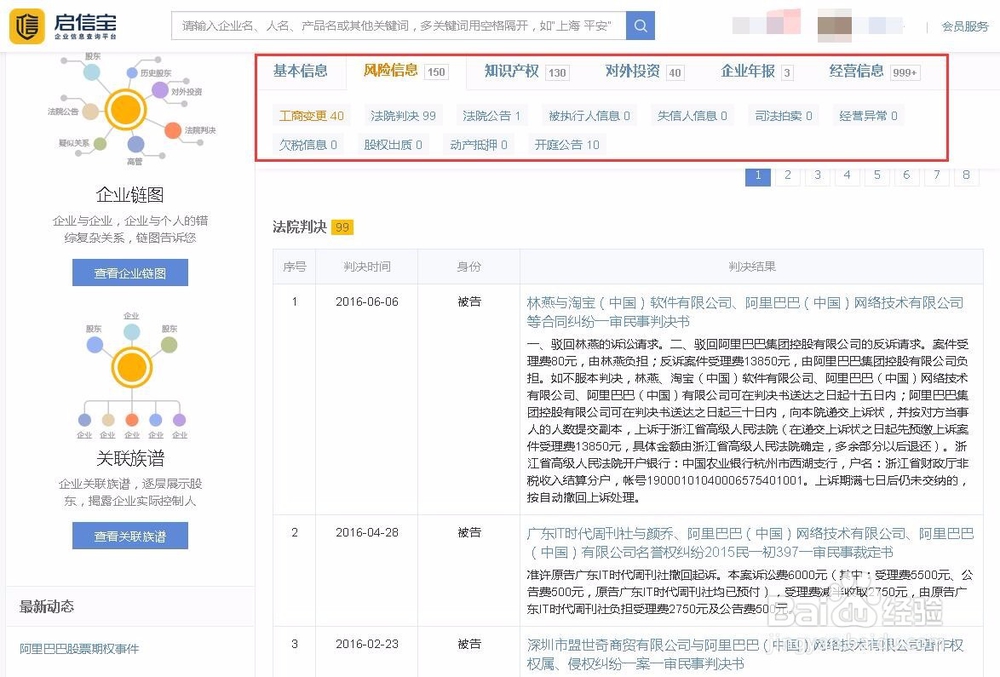
Task: Switch to 企业年报 tab
Action: (757, 71)
